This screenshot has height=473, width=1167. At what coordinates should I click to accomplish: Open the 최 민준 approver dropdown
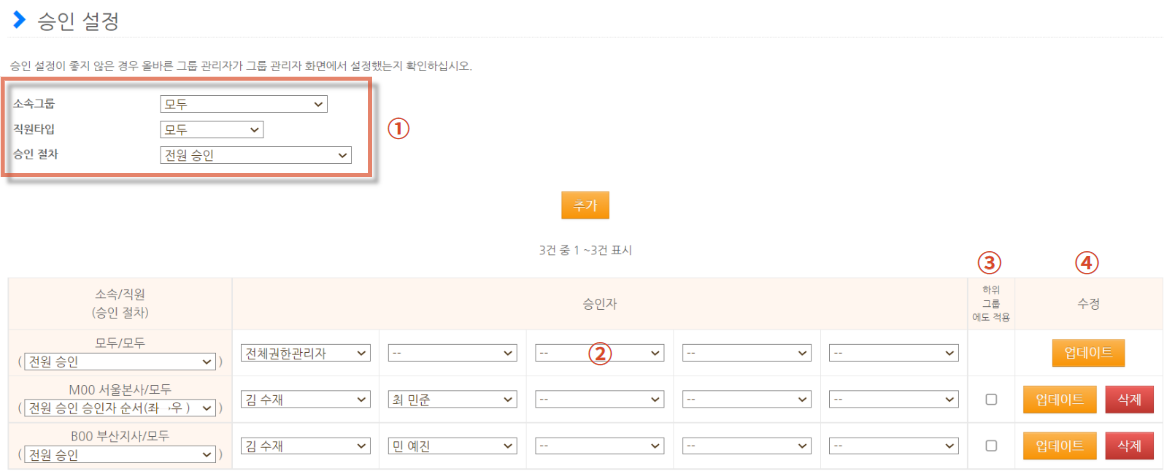(x=452, y=399)
